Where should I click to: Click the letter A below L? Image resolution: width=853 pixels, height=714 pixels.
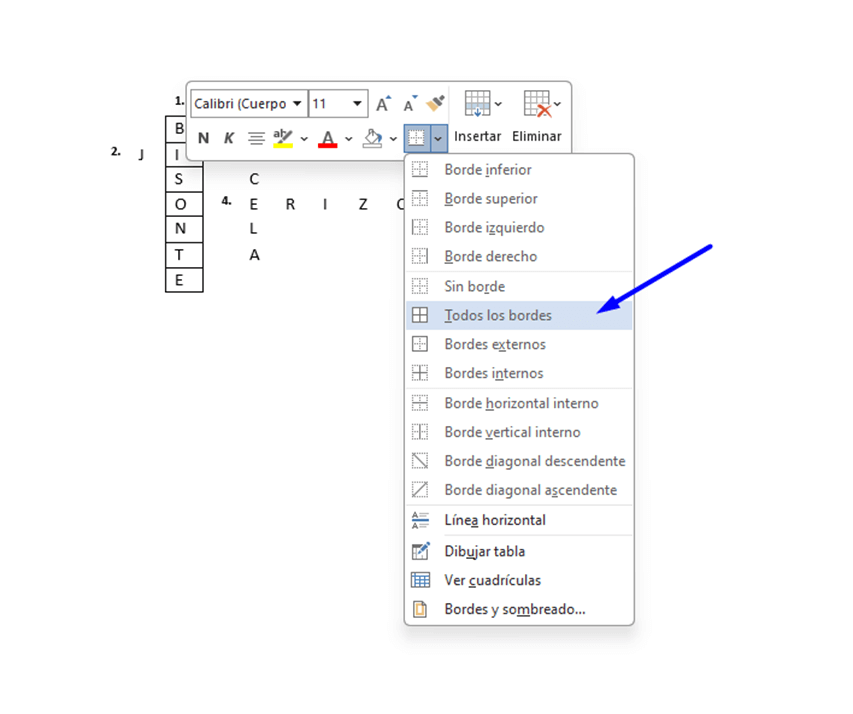pos(254,255)
